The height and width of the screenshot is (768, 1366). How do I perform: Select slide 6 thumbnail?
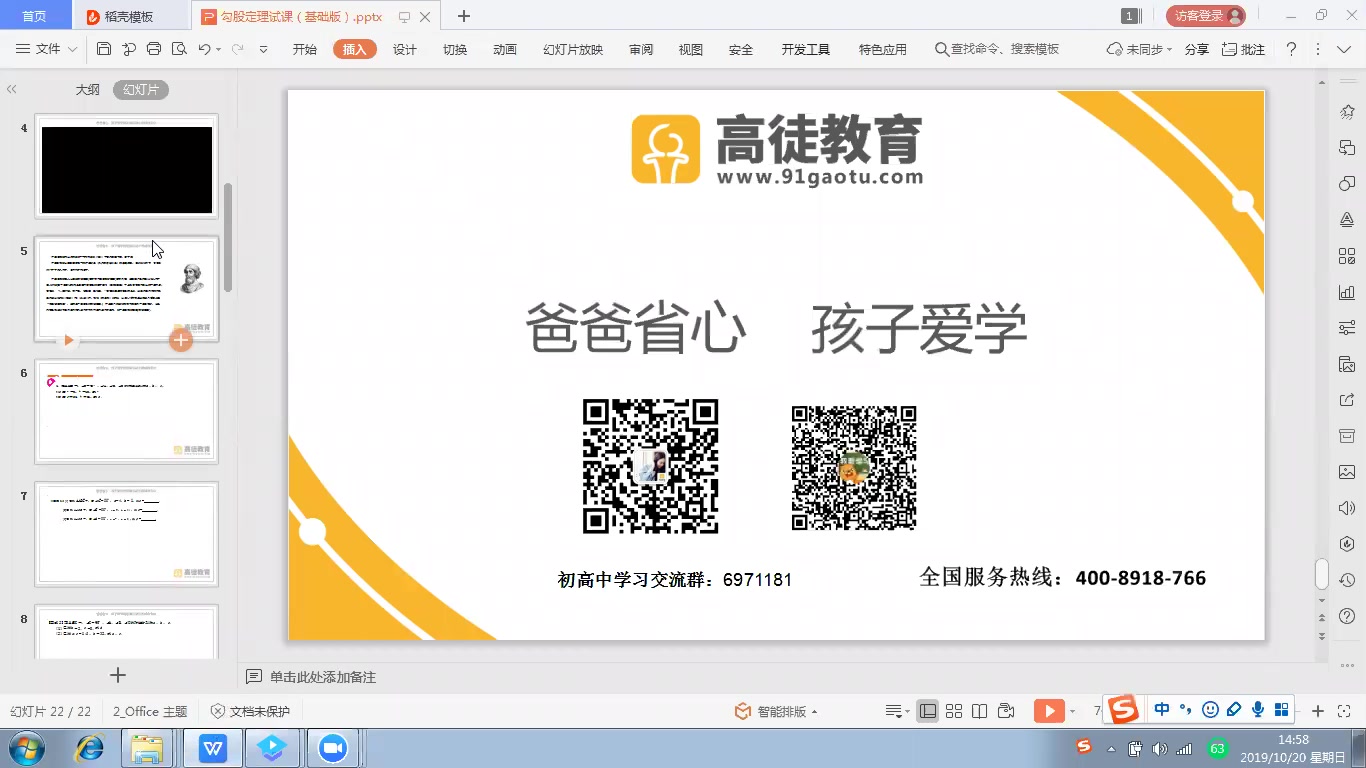127,412
